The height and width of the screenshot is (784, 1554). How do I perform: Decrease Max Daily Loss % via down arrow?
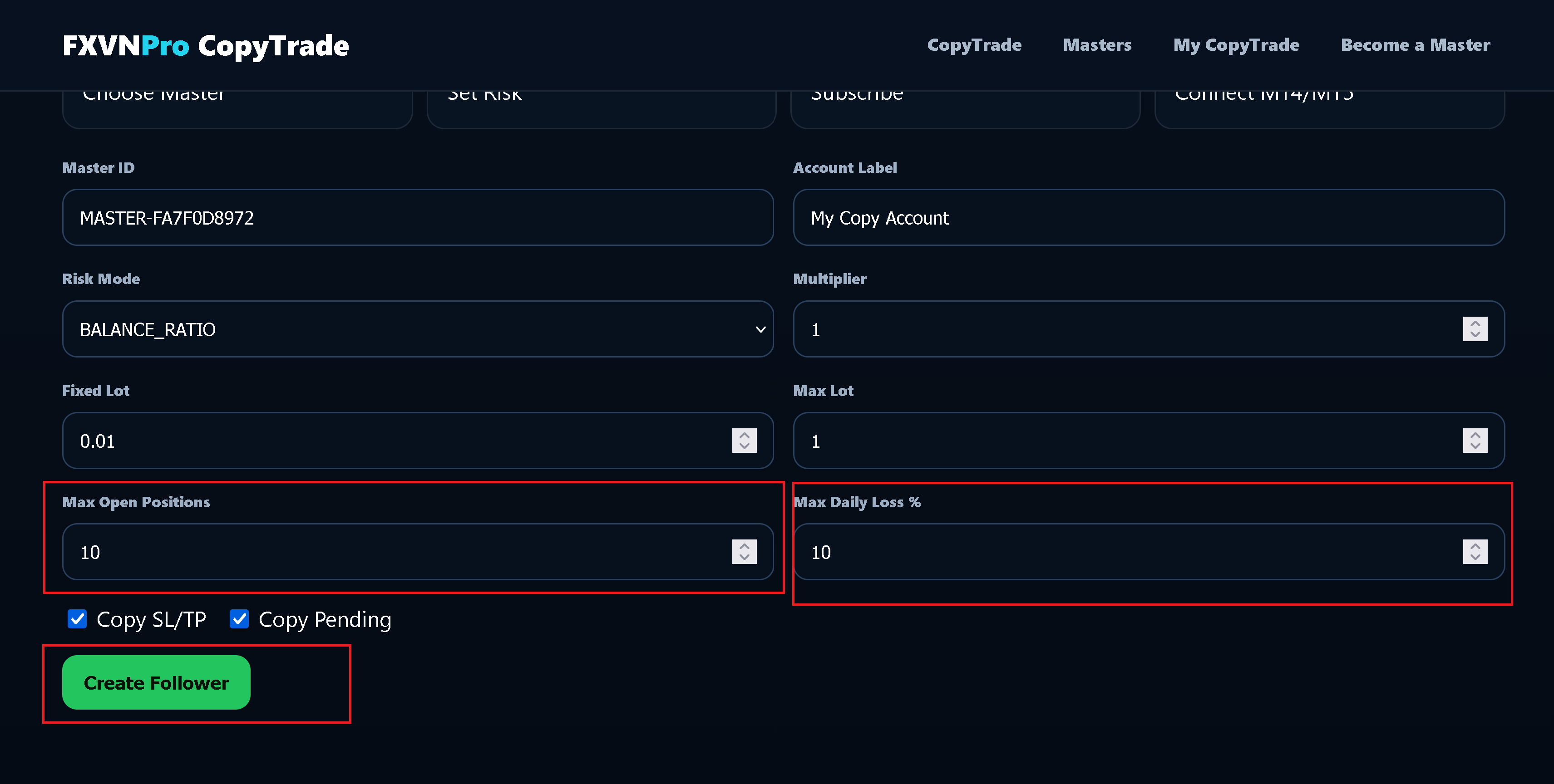1475,557
